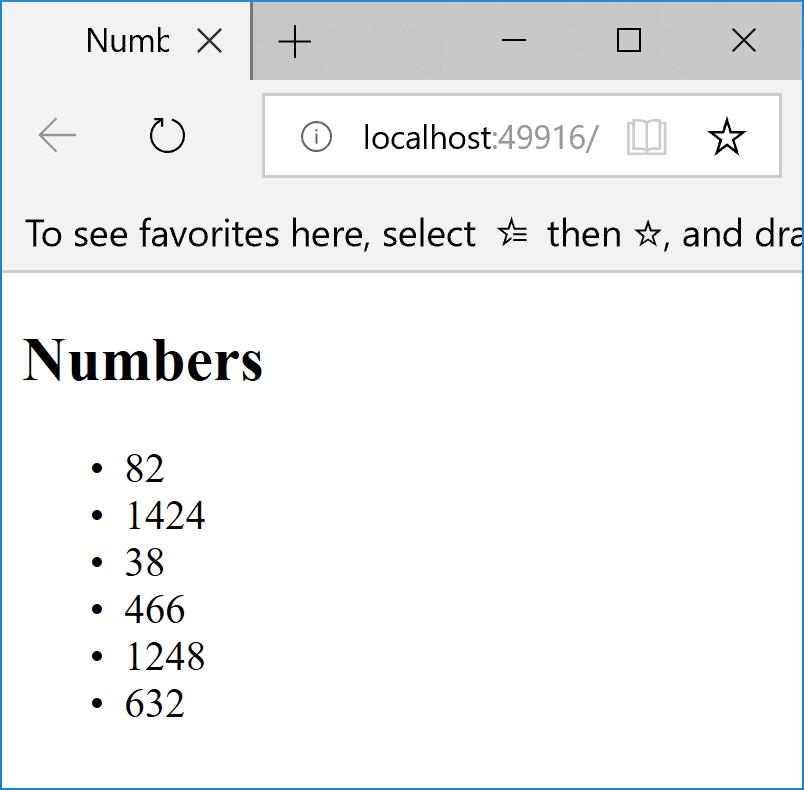Click list item 82
This screenshot has width=804, height=790.
(x=145, y=468)
